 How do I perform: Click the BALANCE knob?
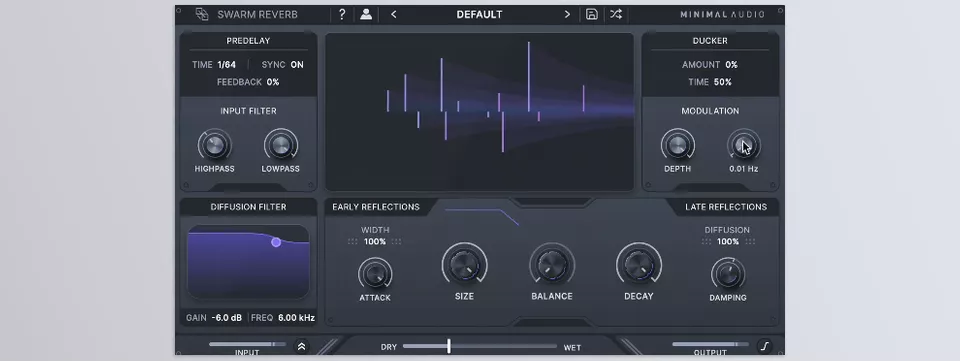(x=552, y=266)
